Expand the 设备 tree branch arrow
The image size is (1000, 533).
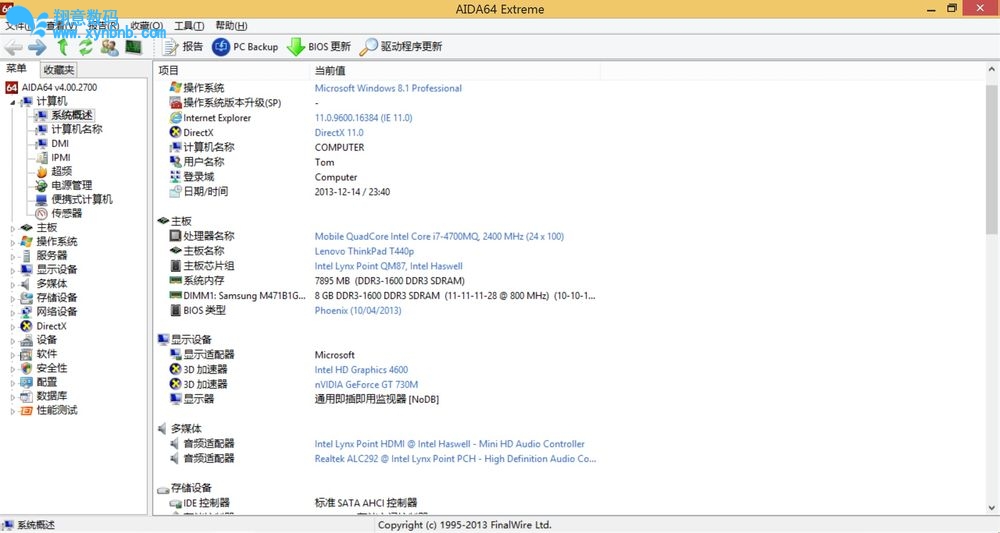[13, 341]
